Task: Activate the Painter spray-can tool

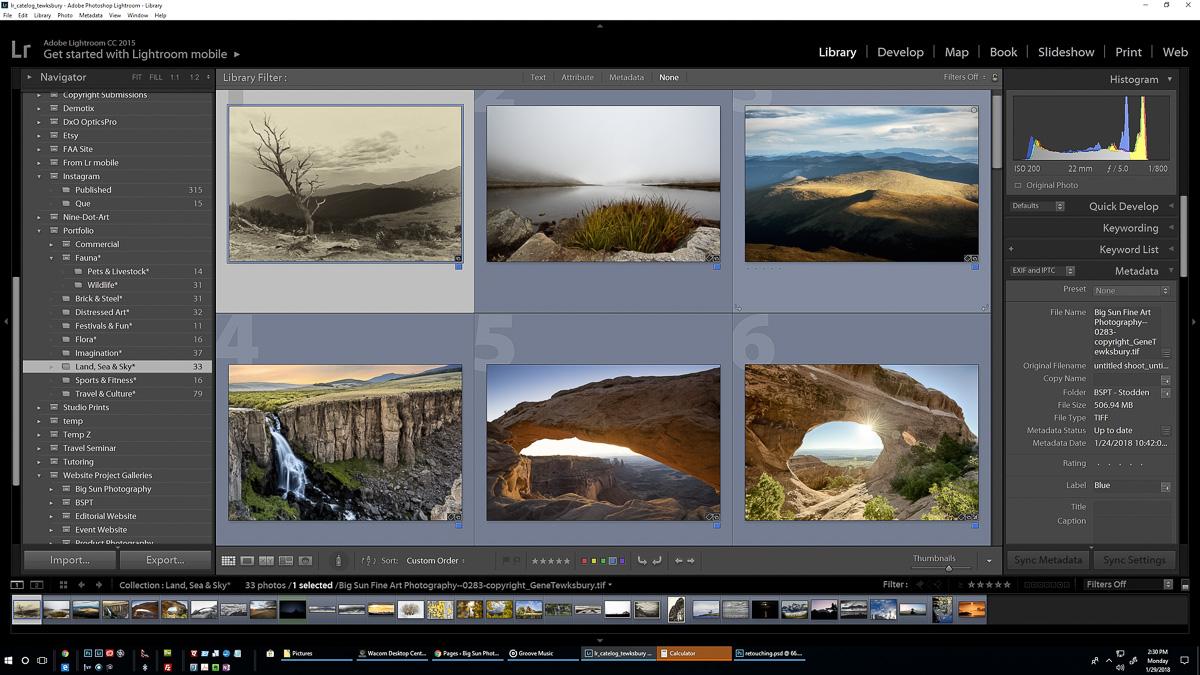Action: point(337,561)
